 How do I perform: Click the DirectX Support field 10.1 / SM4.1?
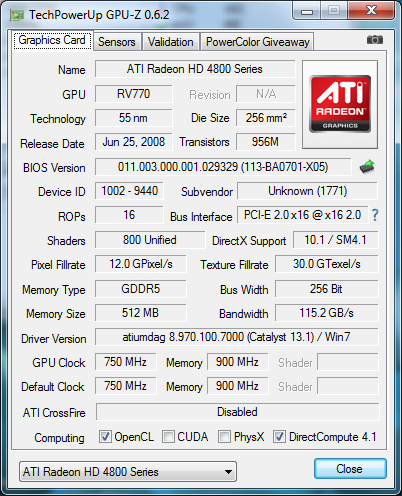[336, 240]
